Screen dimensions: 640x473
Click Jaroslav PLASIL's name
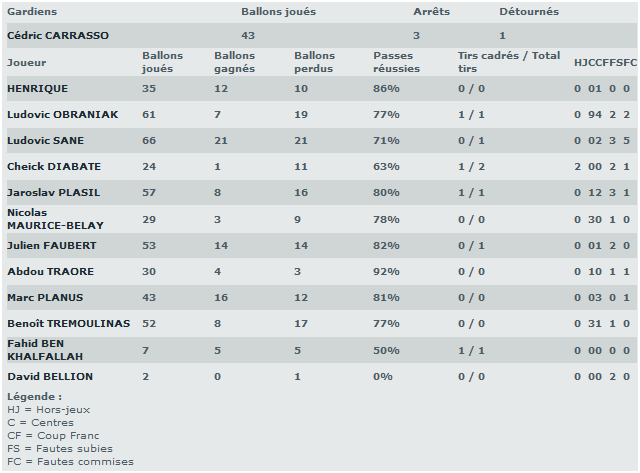coord(53,193)
